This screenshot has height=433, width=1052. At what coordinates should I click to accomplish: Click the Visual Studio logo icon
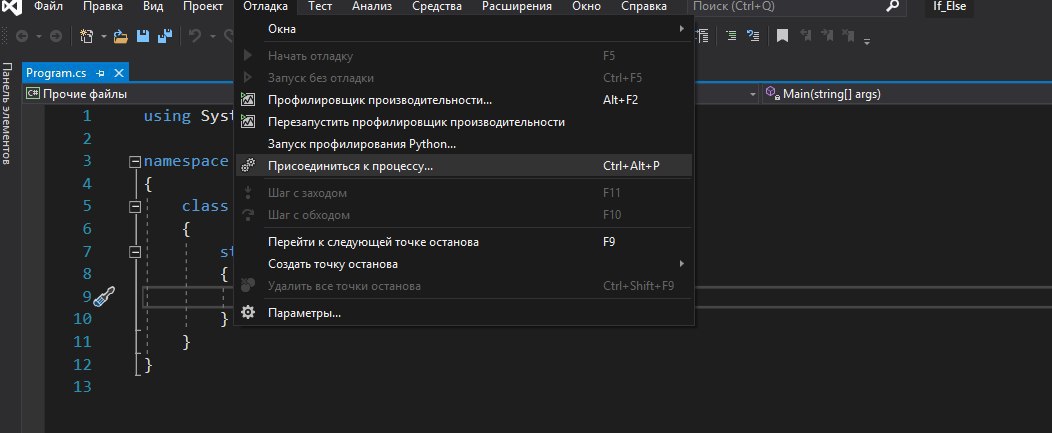point(12,7)
